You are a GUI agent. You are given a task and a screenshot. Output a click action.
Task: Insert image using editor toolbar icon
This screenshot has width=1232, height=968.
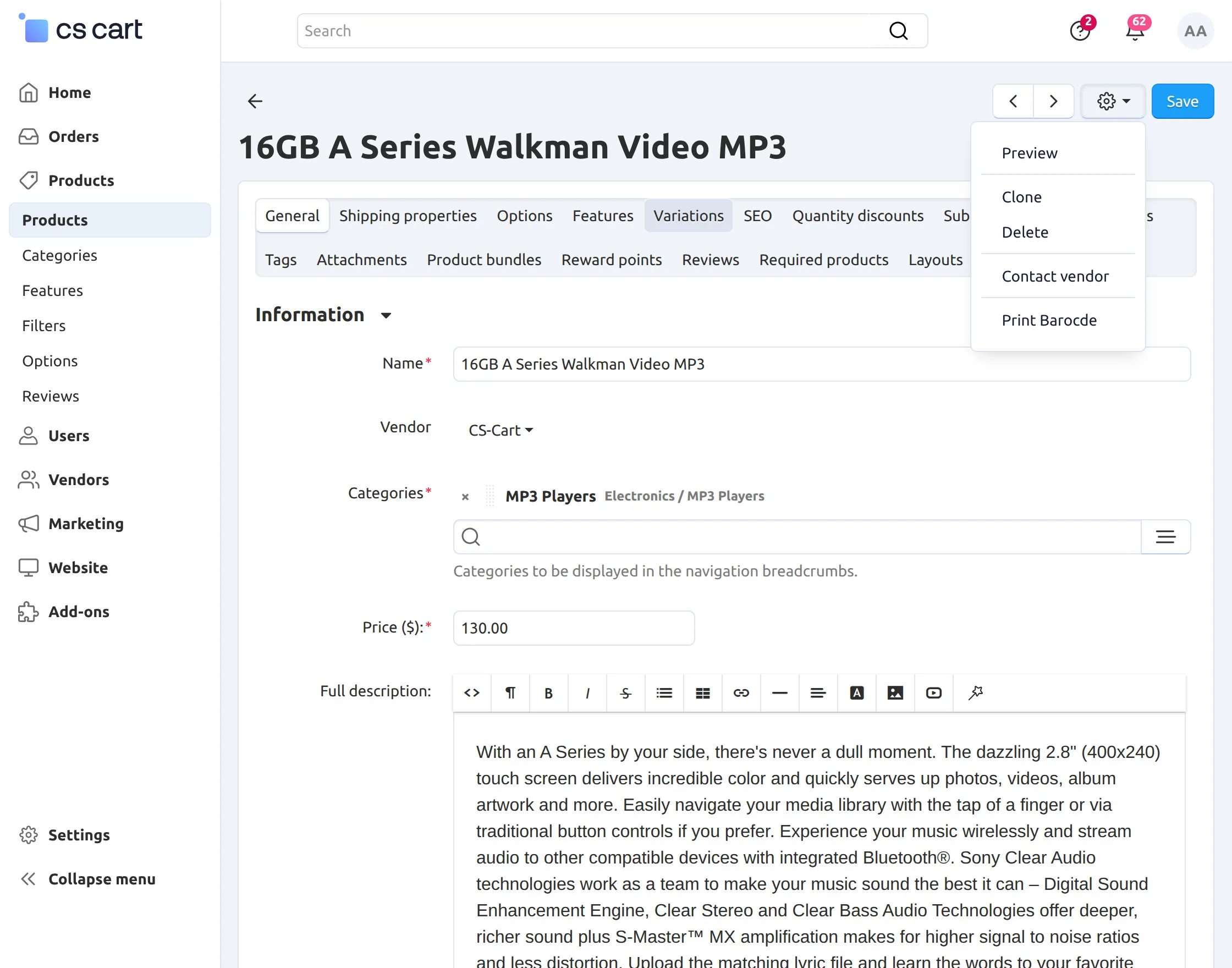[x=895, y=692]
